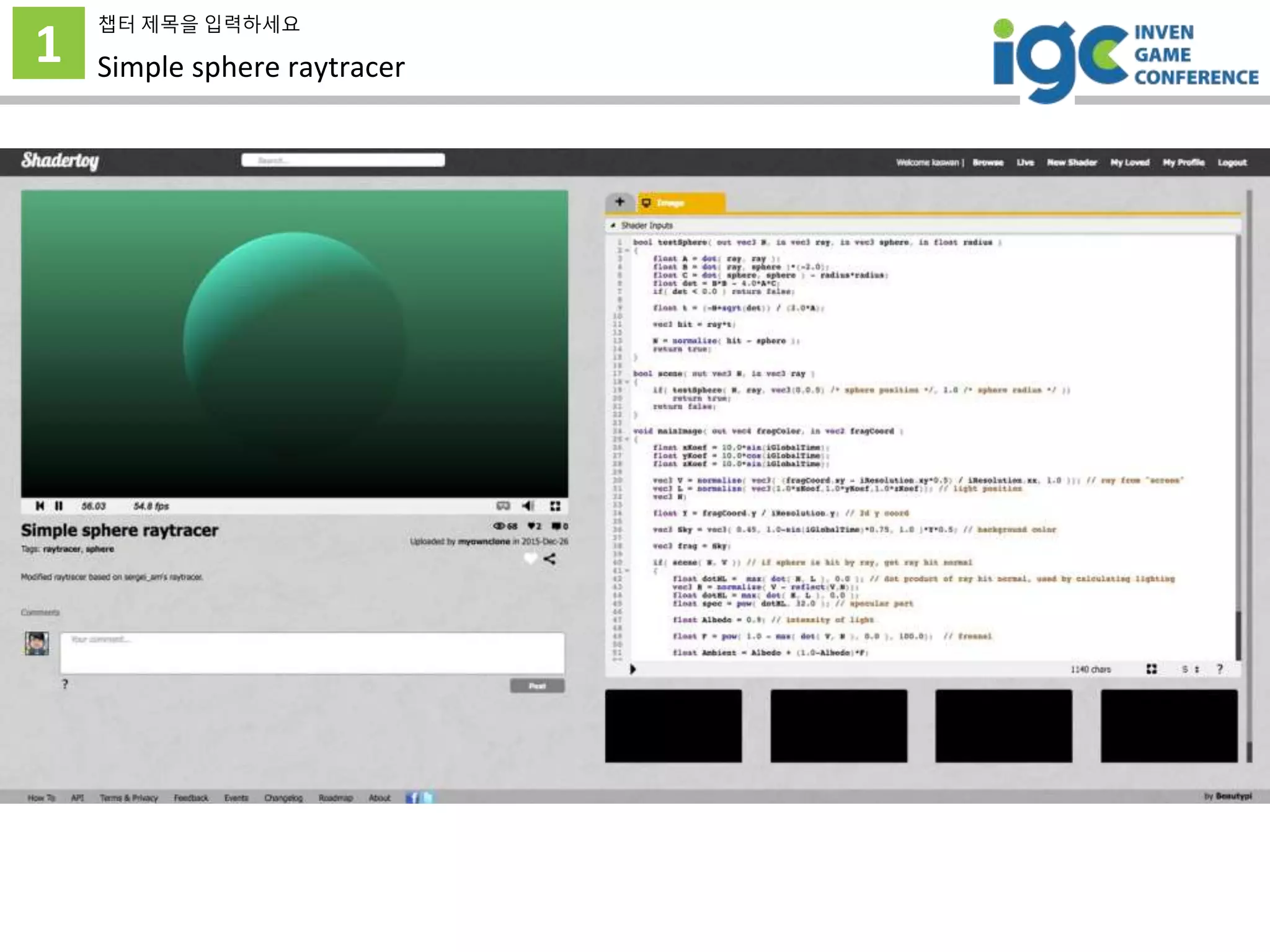The image size is (1270, 952).
Task: Open My Profile
Action: [1183, 162]
